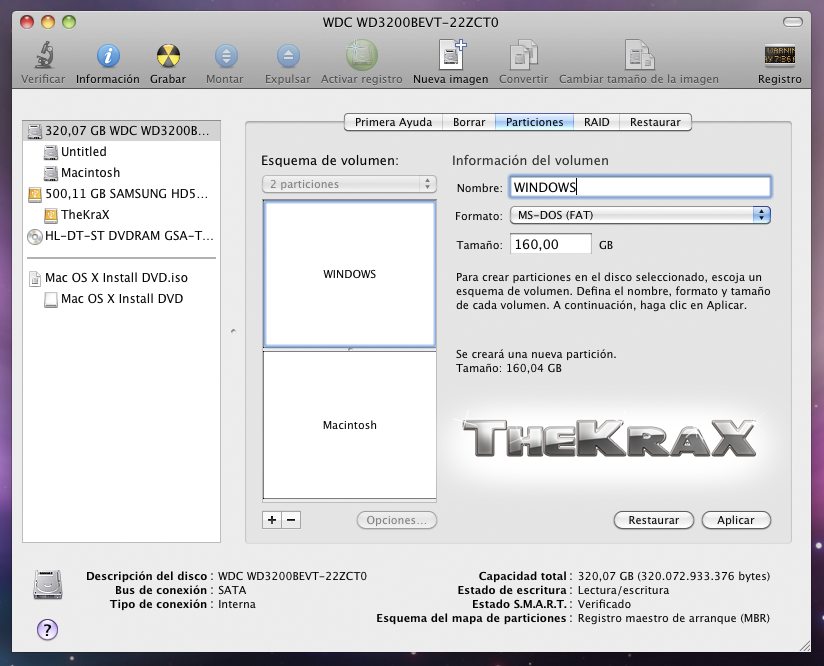Click the green zoom window button

click(69, 22)
